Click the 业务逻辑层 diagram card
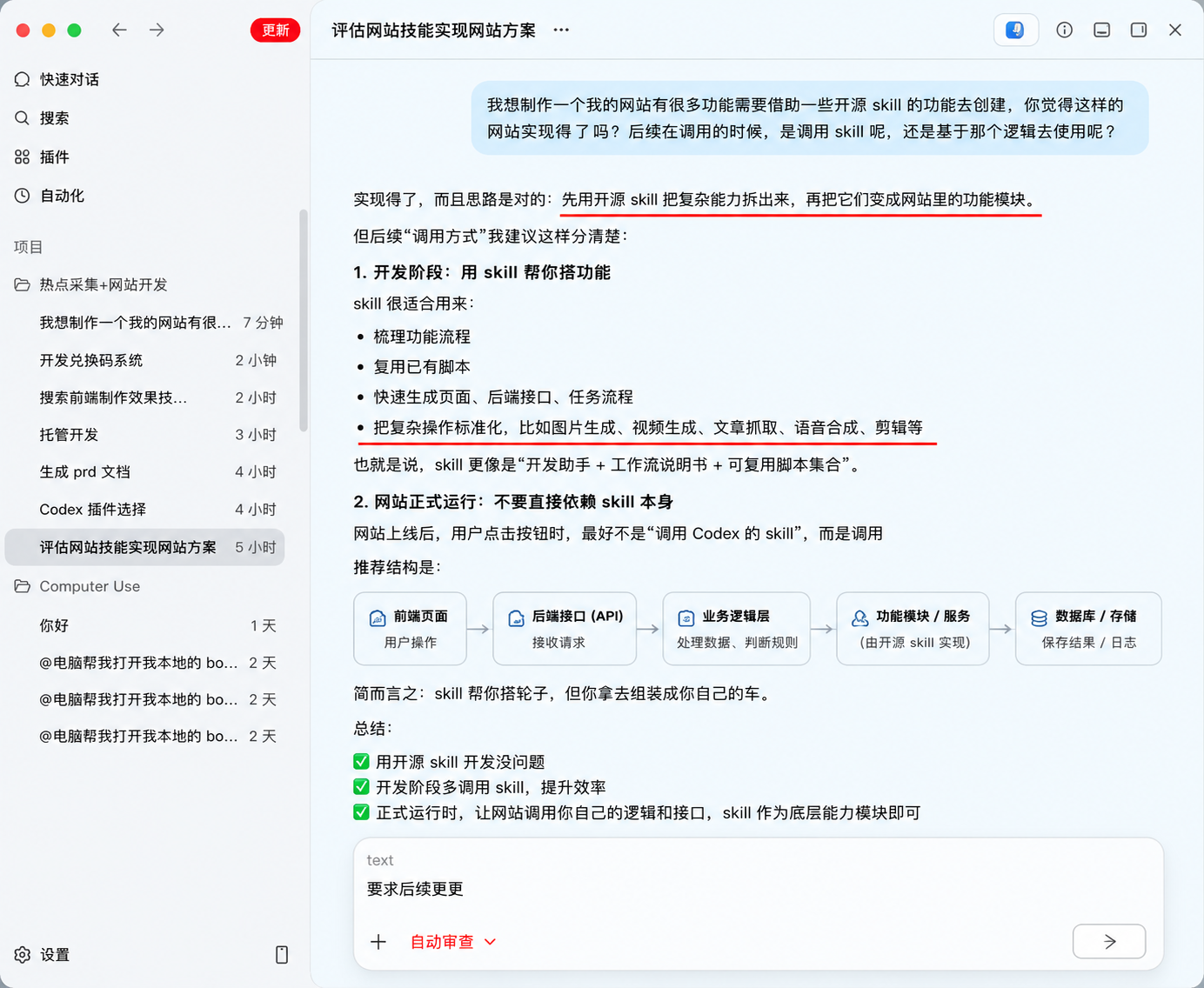1204x988 pixels. pos(737,629)
